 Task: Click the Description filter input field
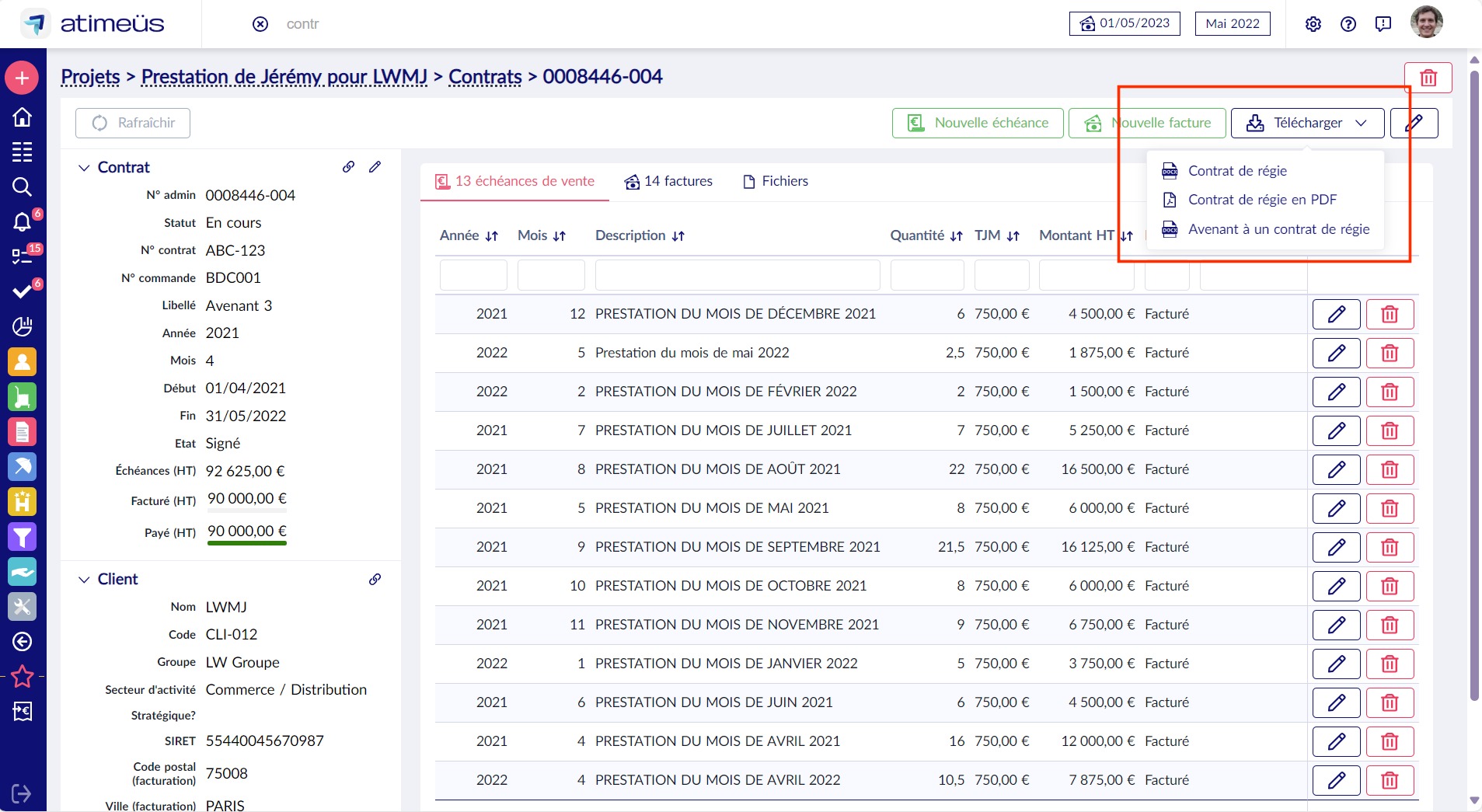pyautogui.click(x=737, y=275)
